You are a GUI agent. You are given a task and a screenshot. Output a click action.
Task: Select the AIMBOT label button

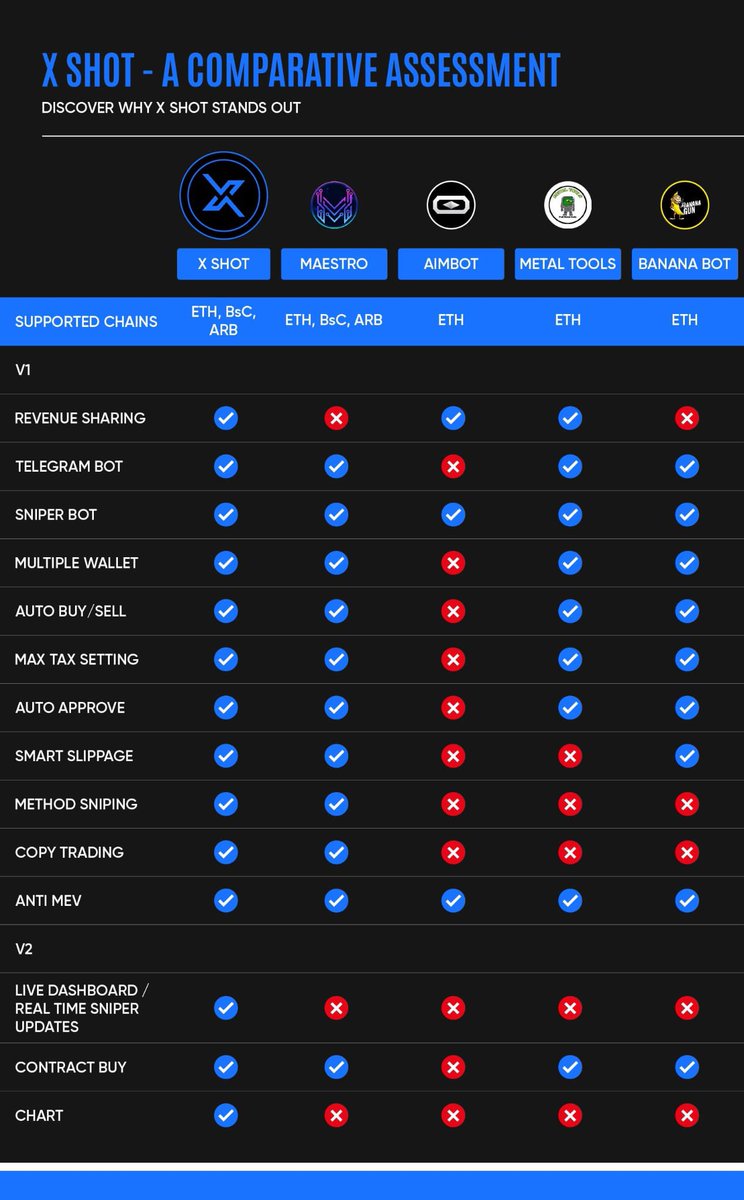[x=451, y=264]
